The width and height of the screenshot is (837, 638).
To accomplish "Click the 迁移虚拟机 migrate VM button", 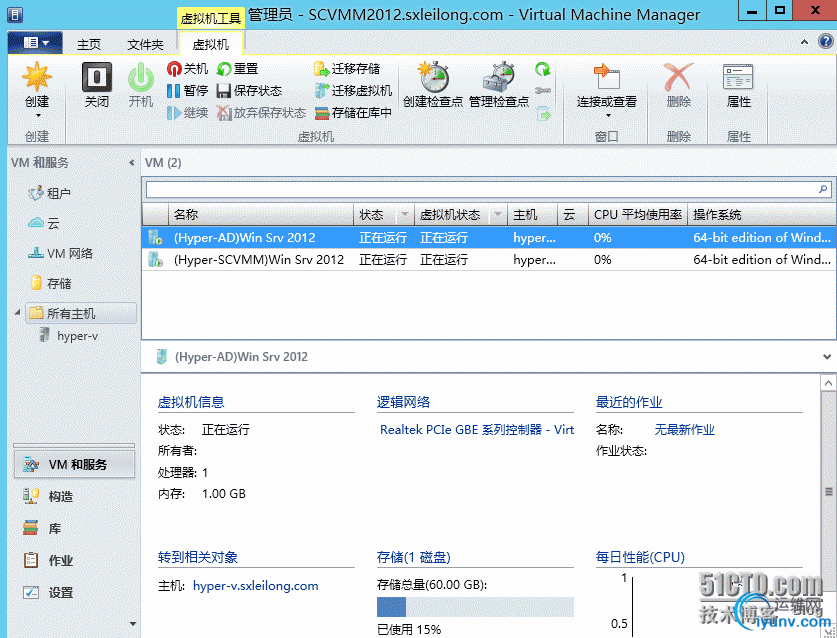I will pyautogui.click(x=353, y=91).
